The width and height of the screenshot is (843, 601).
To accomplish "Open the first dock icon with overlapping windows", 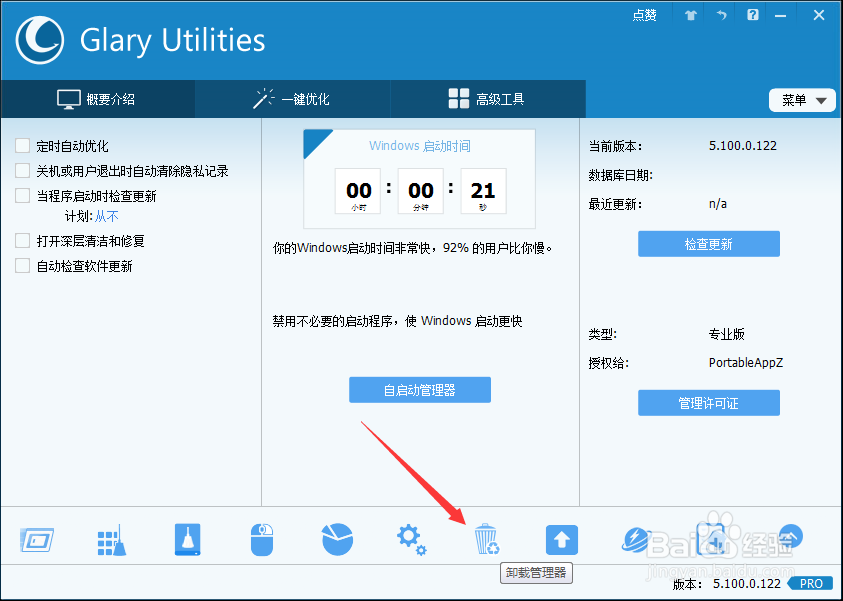I will [37, 540].
